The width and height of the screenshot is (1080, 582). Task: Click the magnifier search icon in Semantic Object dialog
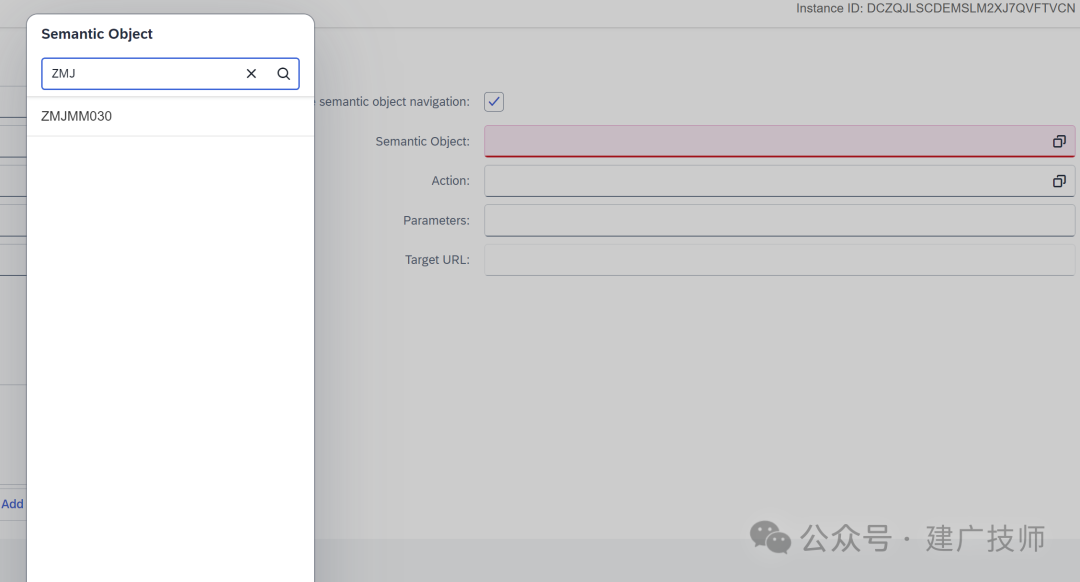(x=283, y=74)
